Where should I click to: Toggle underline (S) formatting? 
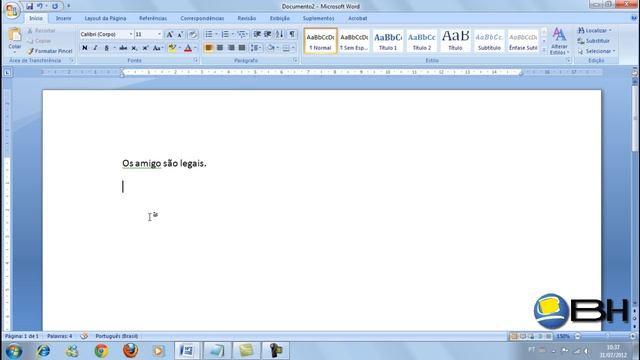click(106, 48)
